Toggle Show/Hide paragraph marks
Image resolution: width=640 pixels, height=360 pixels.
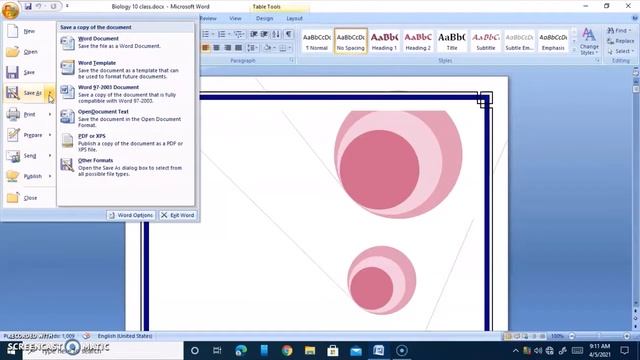[x=289, y=34]
